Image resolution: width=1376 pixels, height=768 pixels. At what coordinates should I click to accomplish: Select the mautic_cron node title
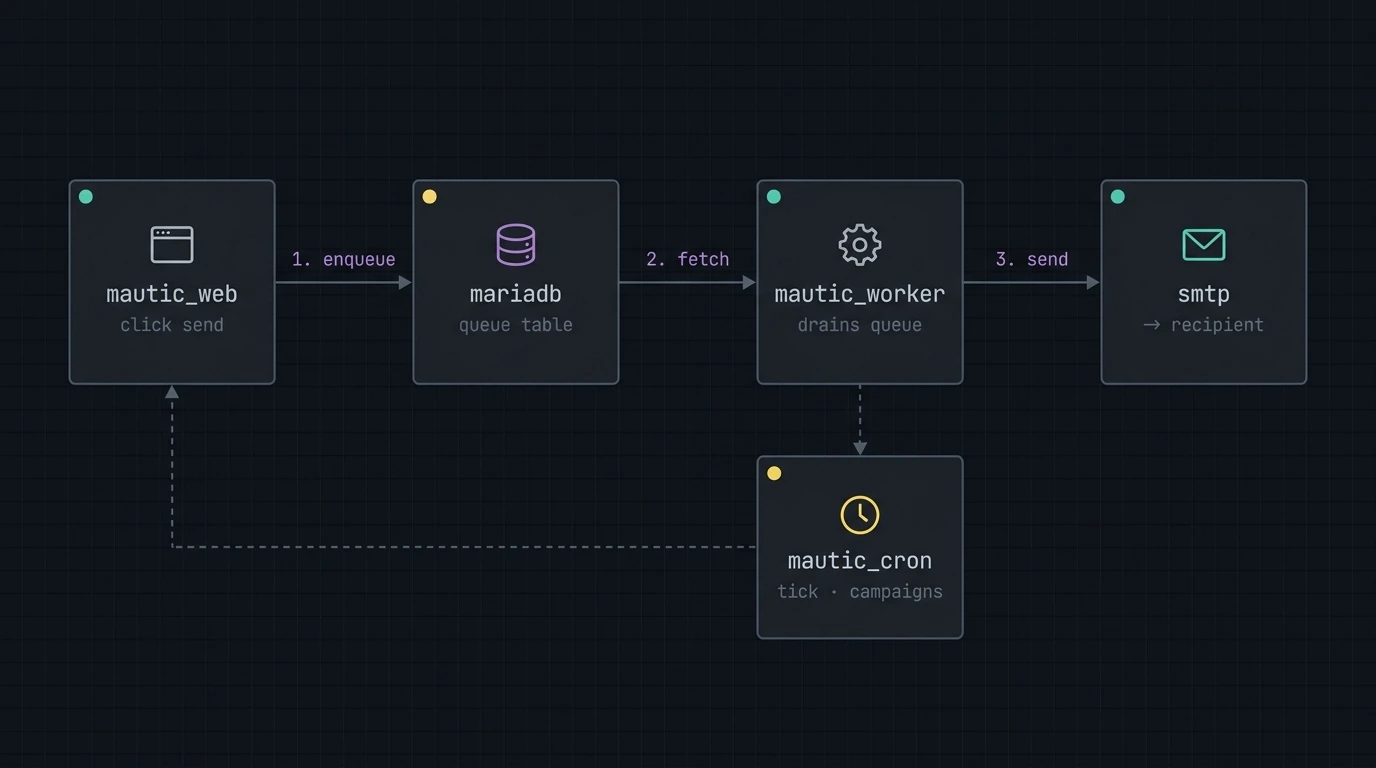pyautogui.click(x=860, y=561)
